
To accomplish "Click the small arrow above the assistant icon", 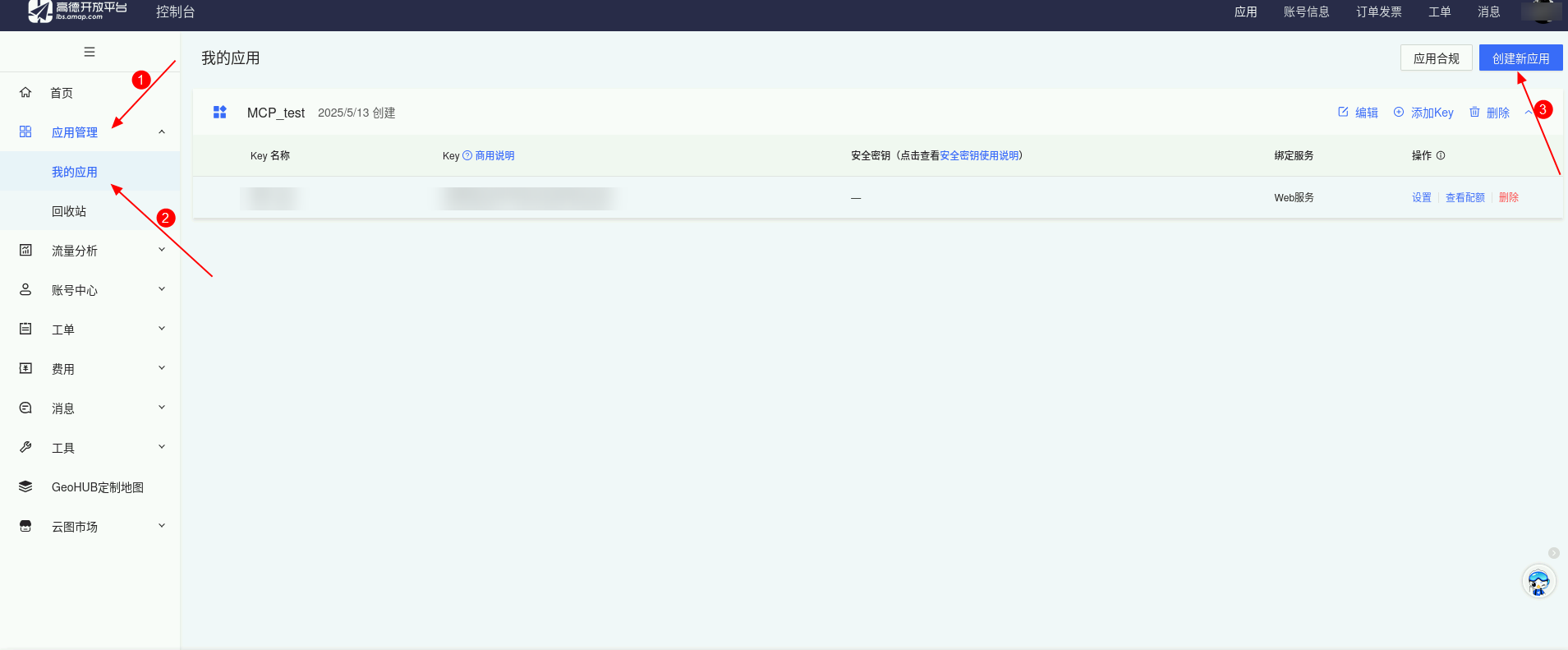I will click(1554, 553).
